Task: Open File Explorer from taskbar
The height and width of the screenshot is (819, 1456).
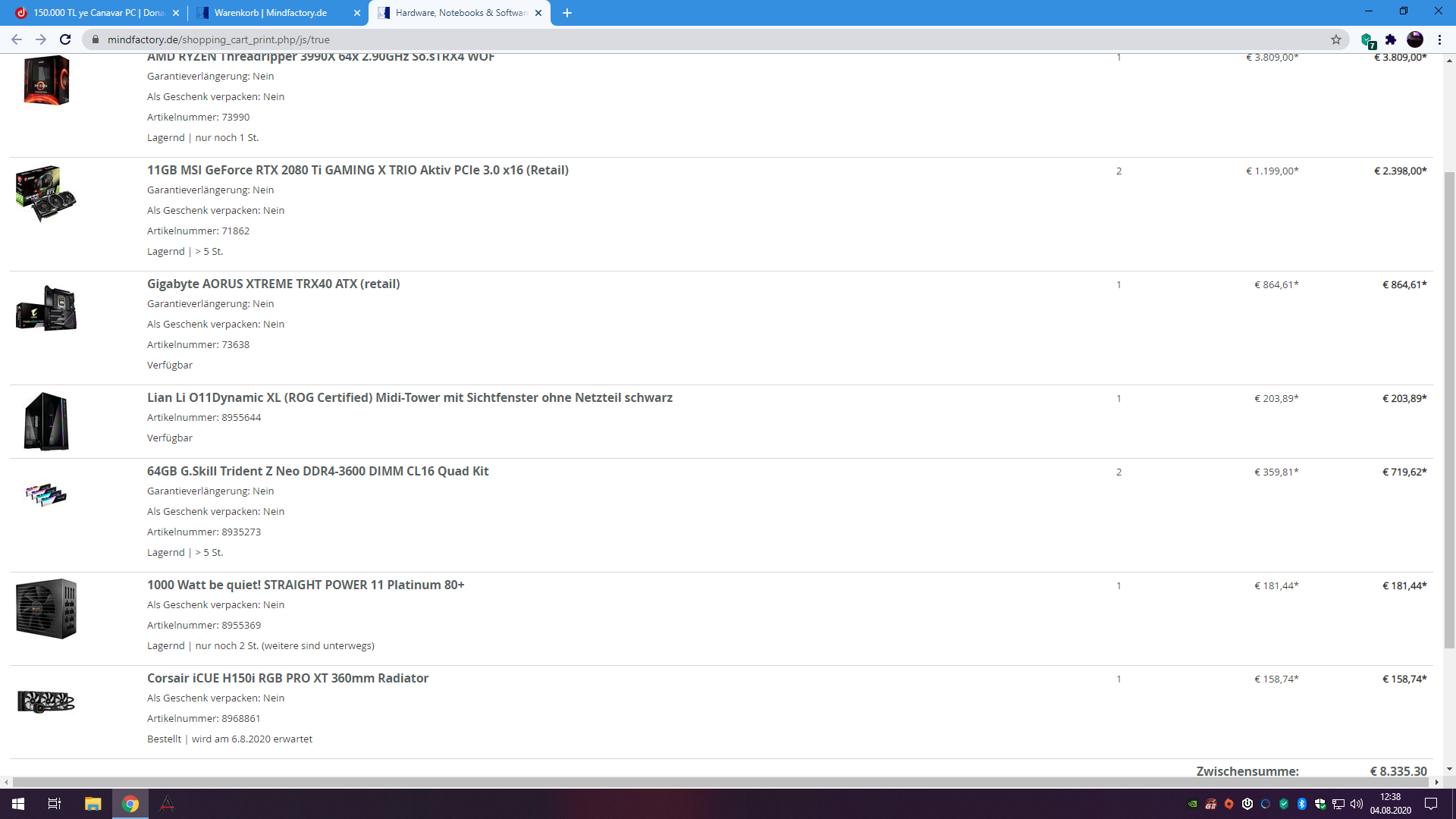Action: click(x=93, y=804)
